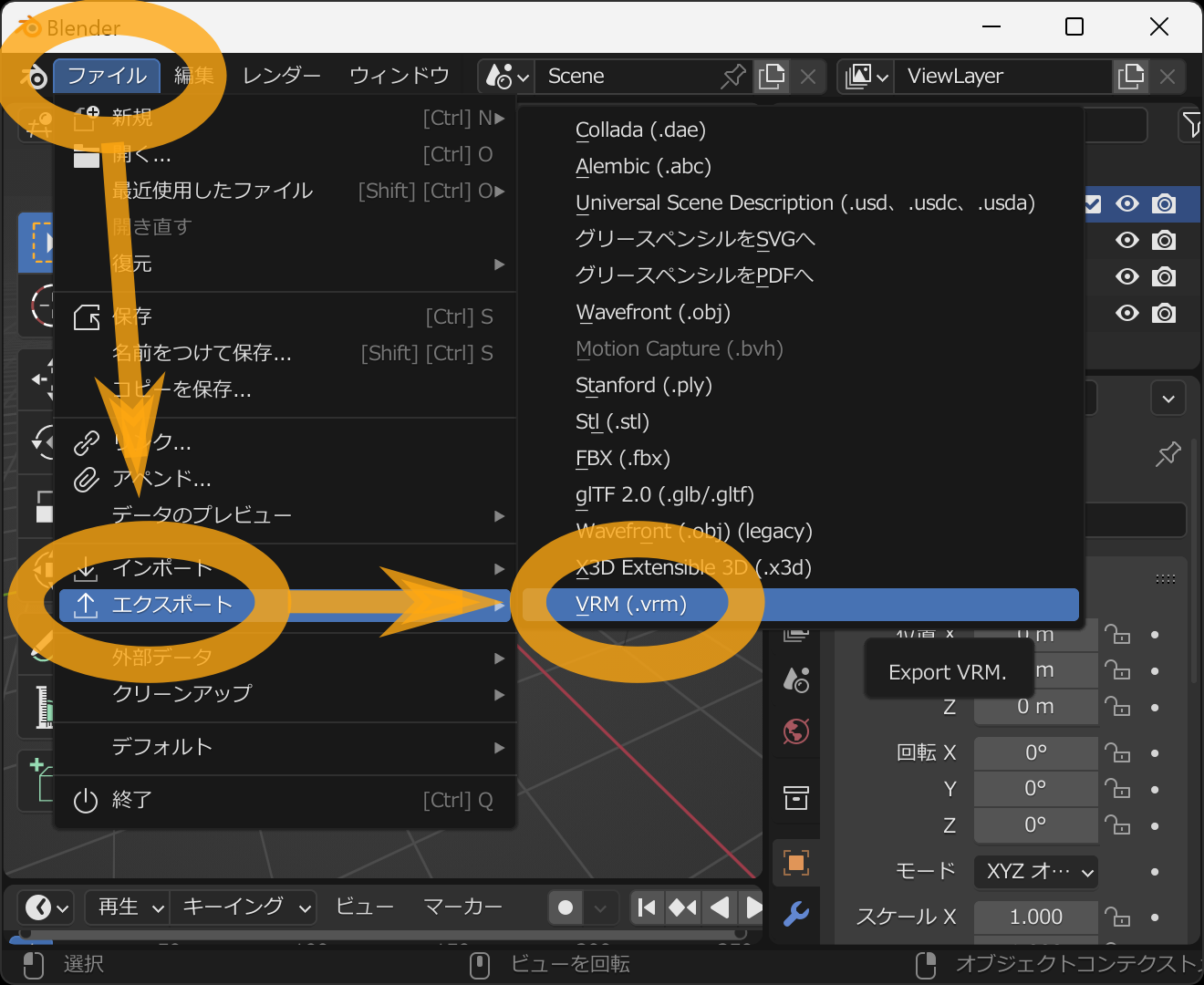Set 回転 X rotation field
The height and width of the screenshot is (985, 1204).
1036,752
